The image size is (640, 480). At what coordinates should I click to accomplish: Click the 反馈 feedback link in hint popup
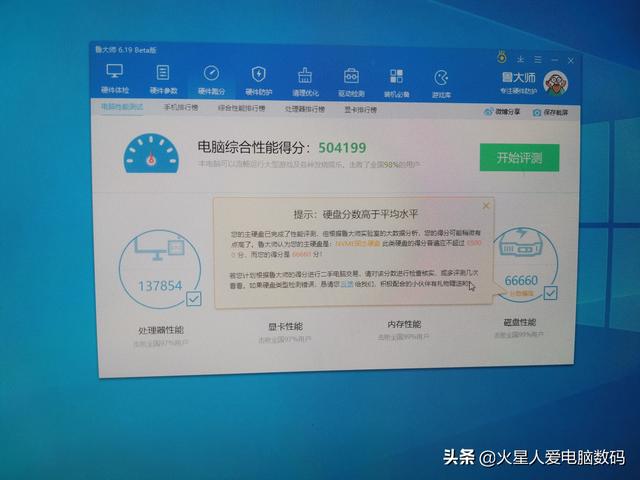(x=347, y=284)
